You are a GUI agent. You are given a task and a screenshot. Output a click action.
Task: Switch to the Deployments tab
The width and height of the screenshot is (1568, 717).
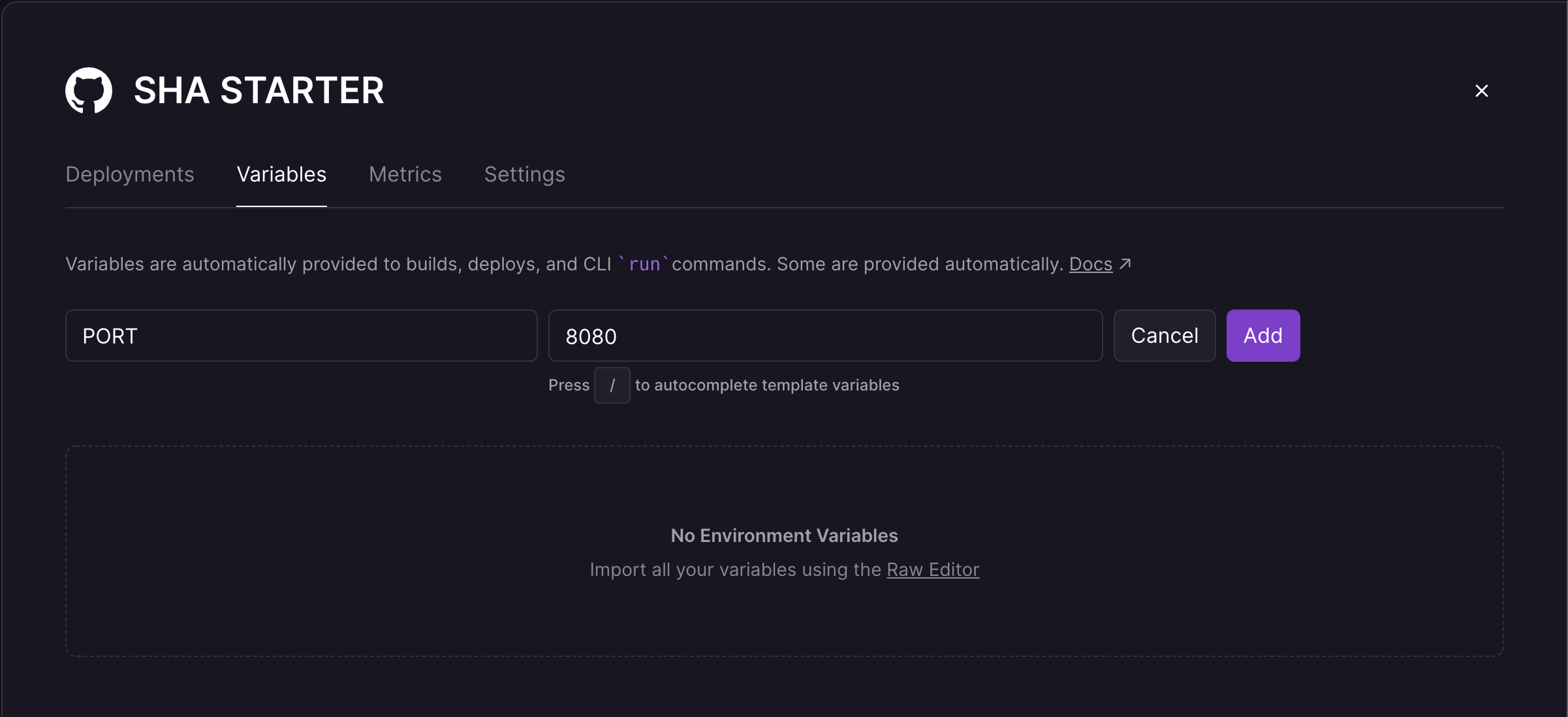click(x=130, y=174)
